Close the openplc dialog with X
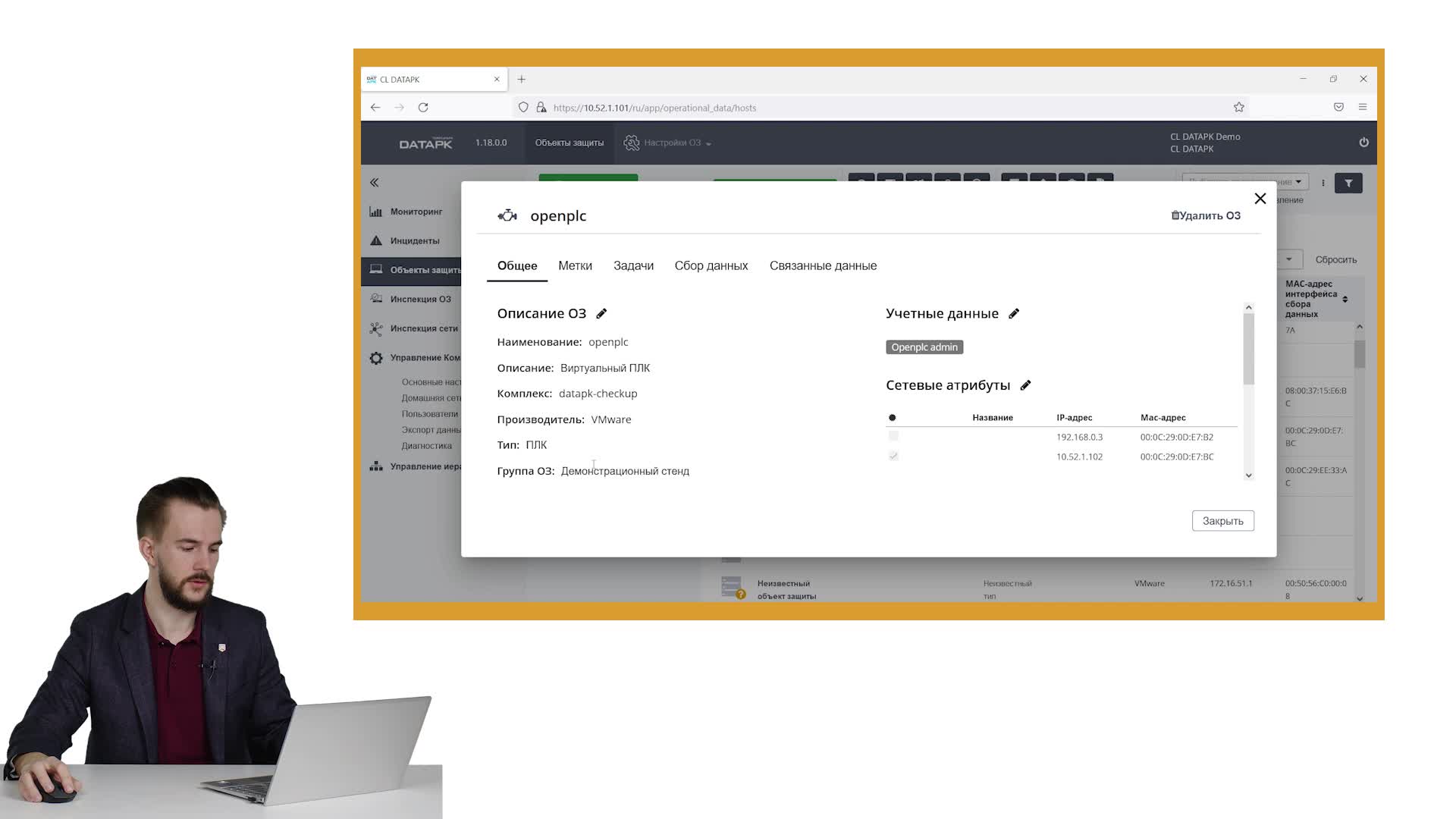 (1260, 199)
